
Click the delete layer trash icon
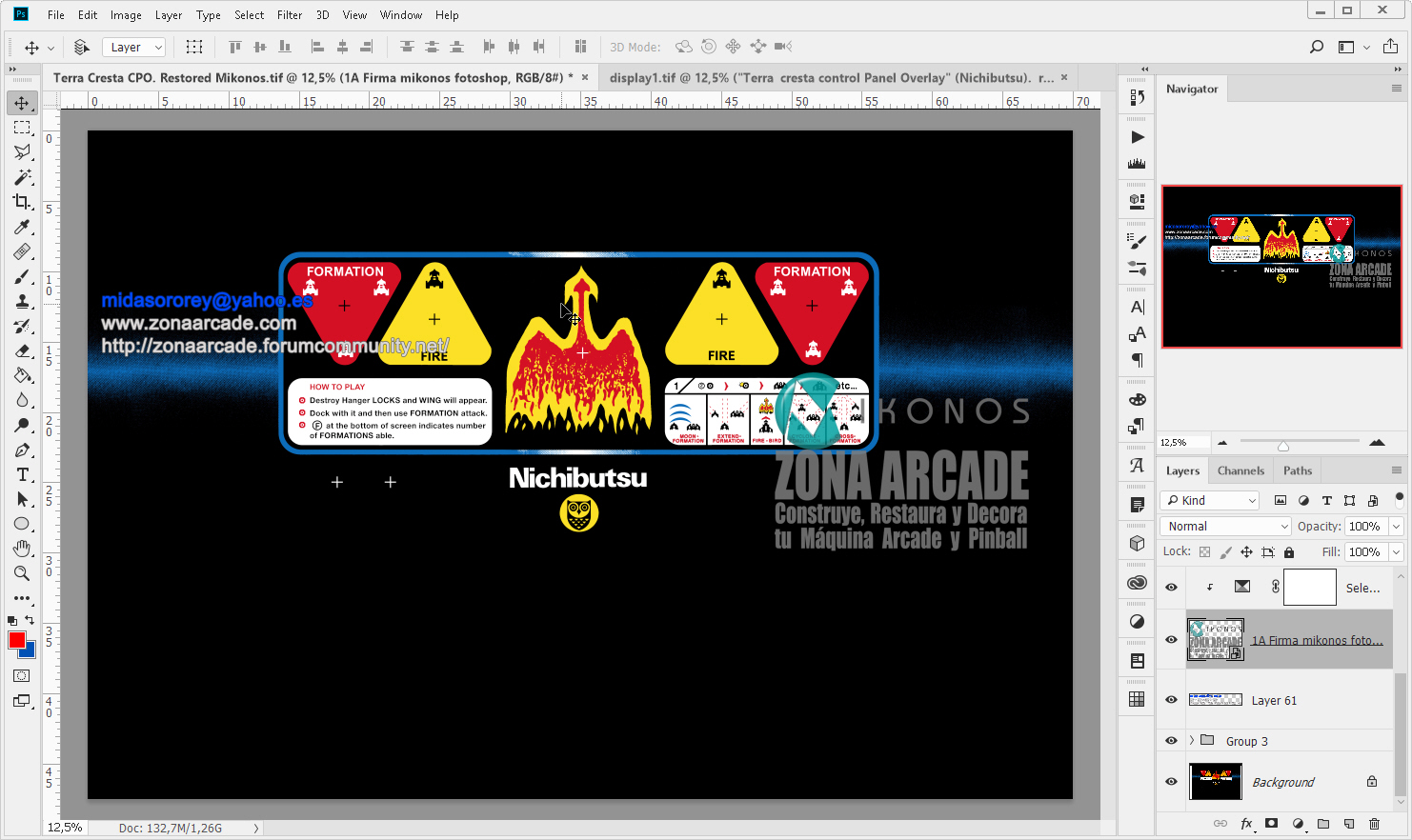tap(1374, 824)
